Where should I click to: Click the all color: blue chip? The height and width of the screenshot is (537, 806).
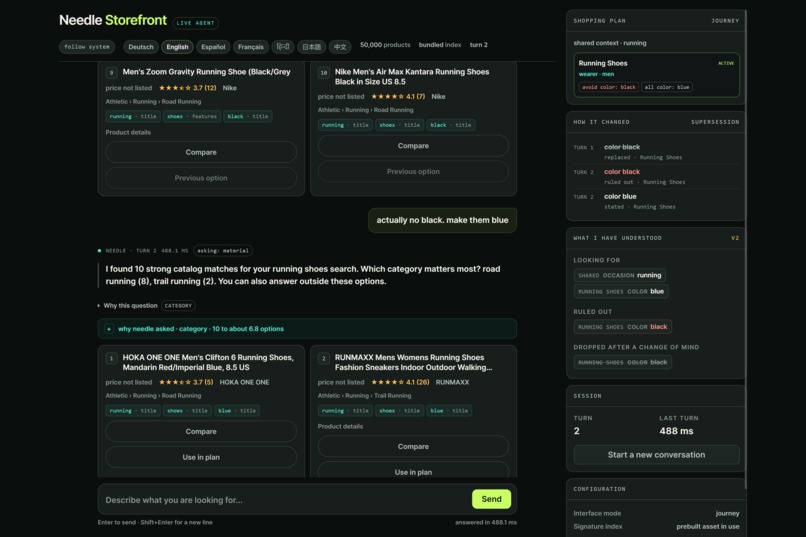pyautogui.click(x=667, y=87)
